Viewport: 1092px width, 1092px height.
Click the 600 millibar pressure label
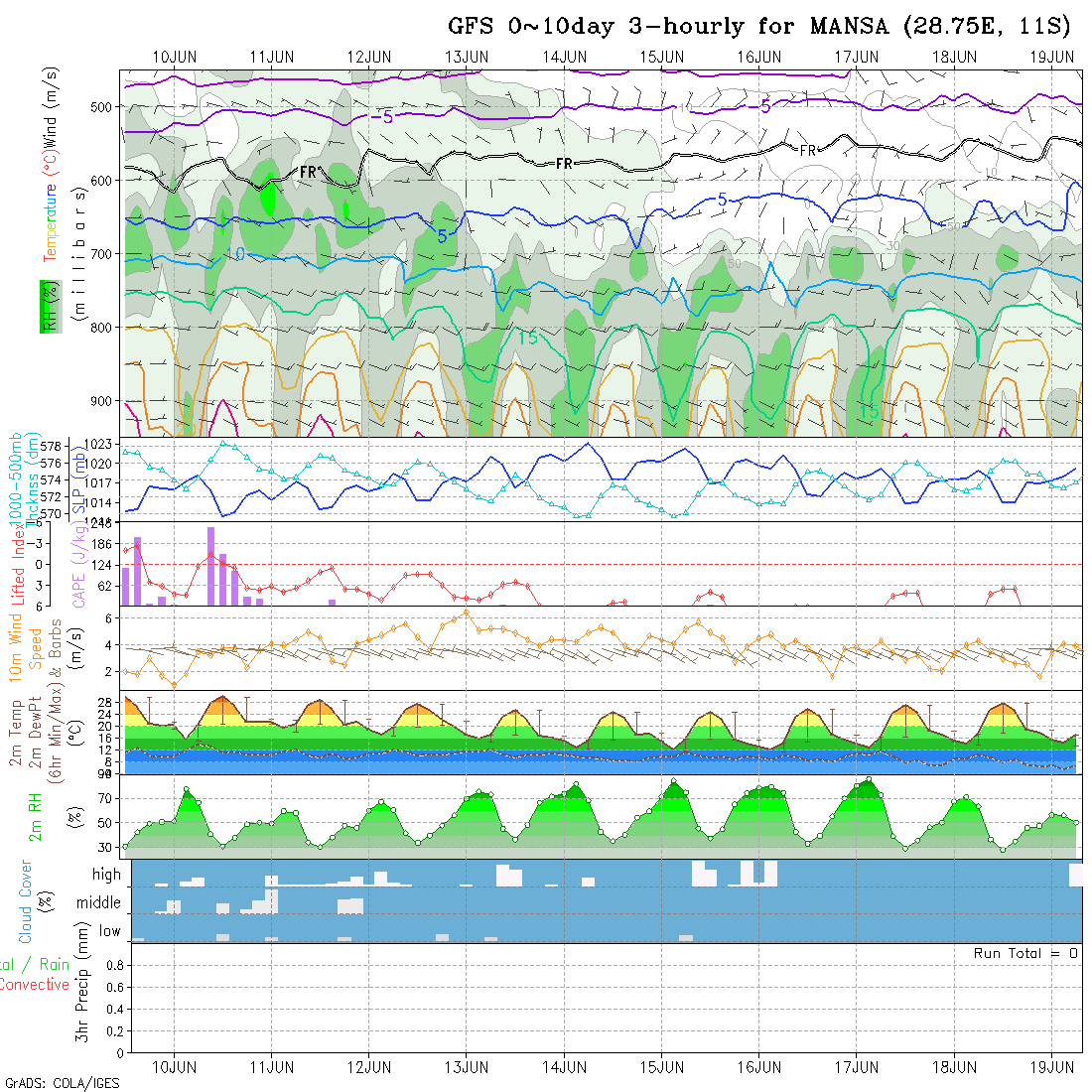click(101, 181)
